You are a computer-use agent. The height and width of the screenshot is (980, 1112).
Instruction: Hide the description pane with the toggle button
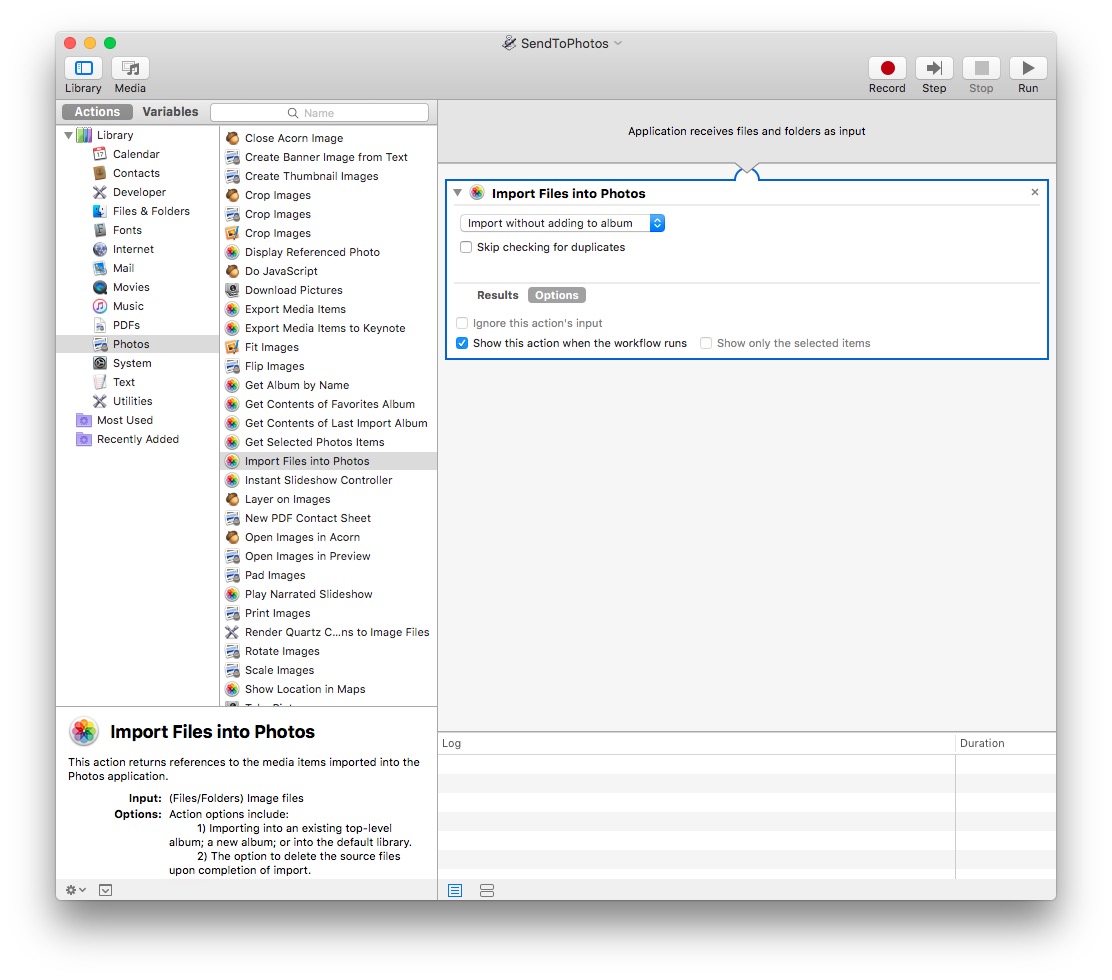[106, 890]
